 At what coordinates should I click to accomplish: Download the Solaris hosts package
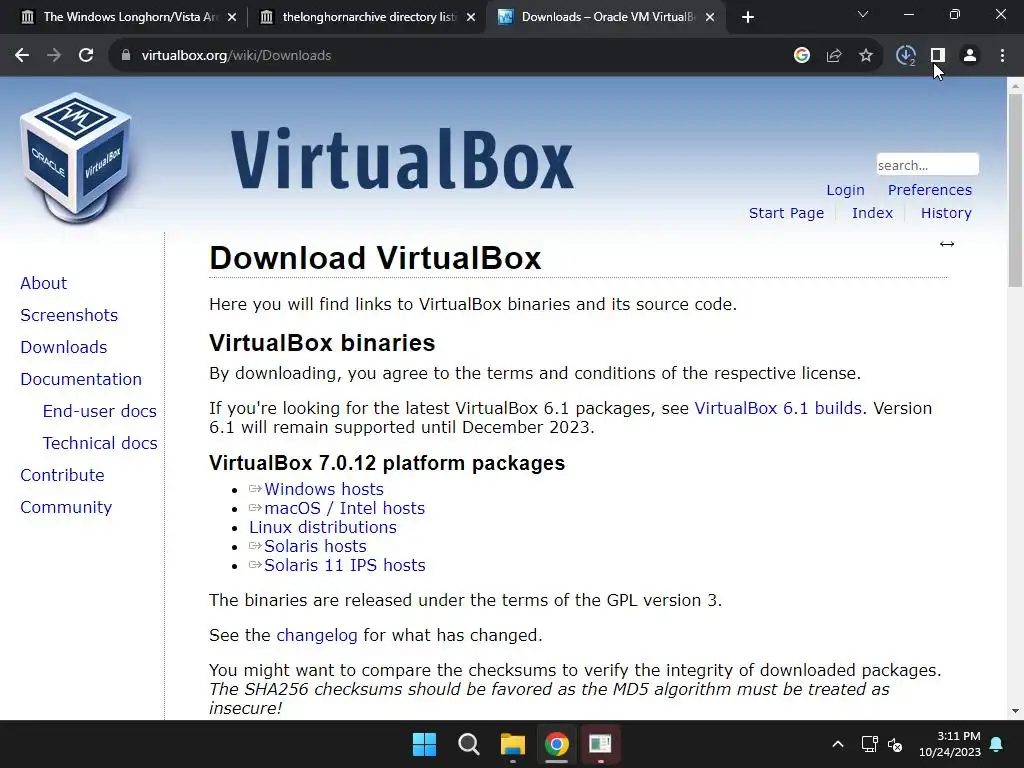pos(315,546)
